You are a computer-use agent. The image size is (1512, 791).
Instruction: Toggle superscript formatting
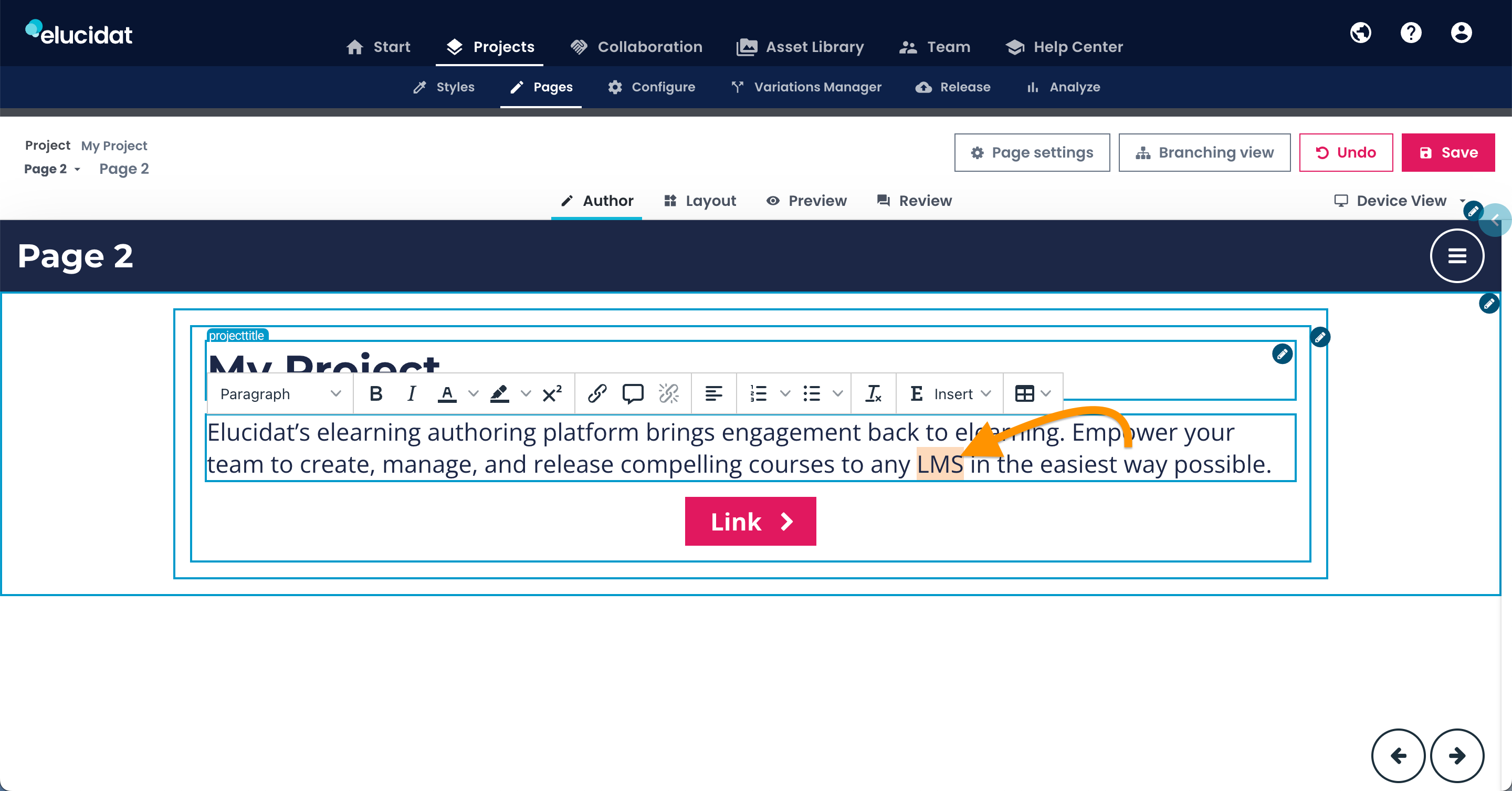552,393
